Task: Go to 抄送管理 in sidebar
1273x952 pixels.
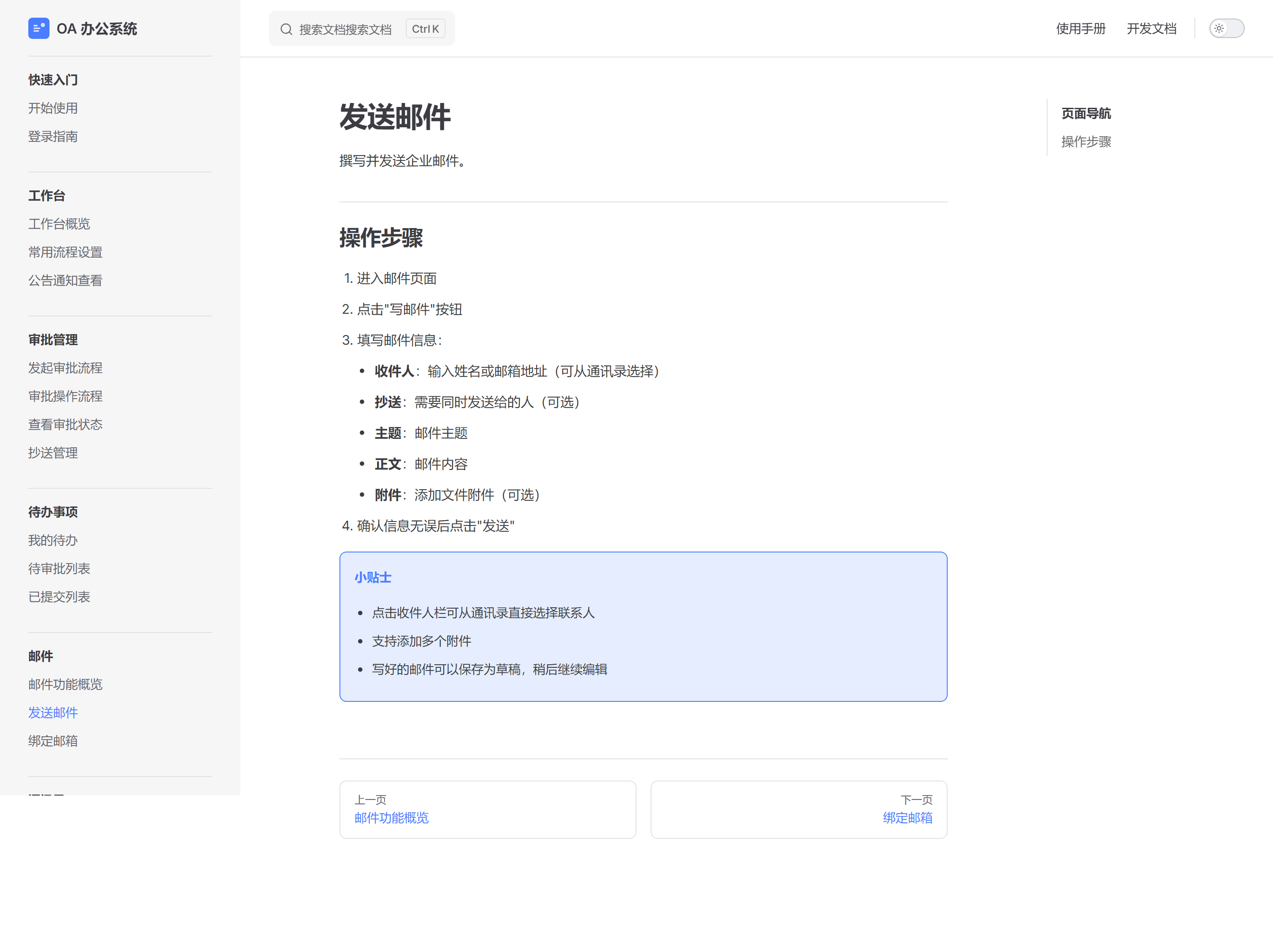Action: 53,453
